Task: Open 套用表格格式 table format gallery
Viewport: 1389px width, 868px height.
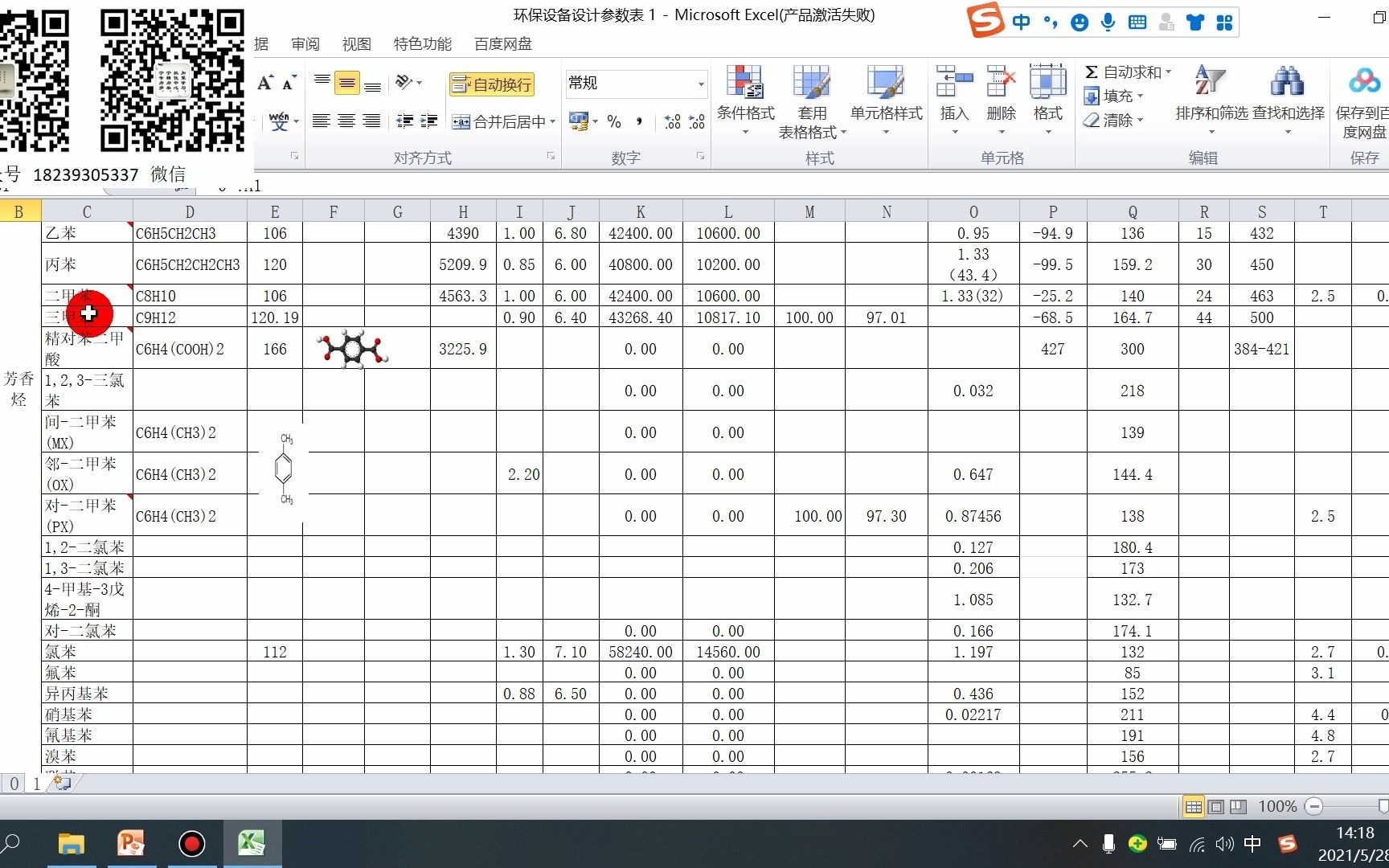Action: pyautogui.click(x=812, y=102)
